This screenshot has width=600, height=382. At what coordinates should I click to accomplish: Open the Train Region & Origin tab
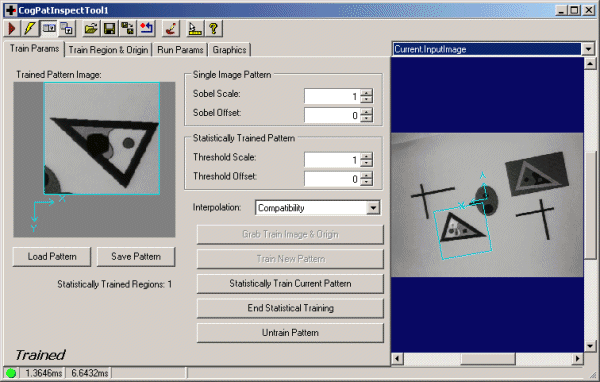coord(108,50)
